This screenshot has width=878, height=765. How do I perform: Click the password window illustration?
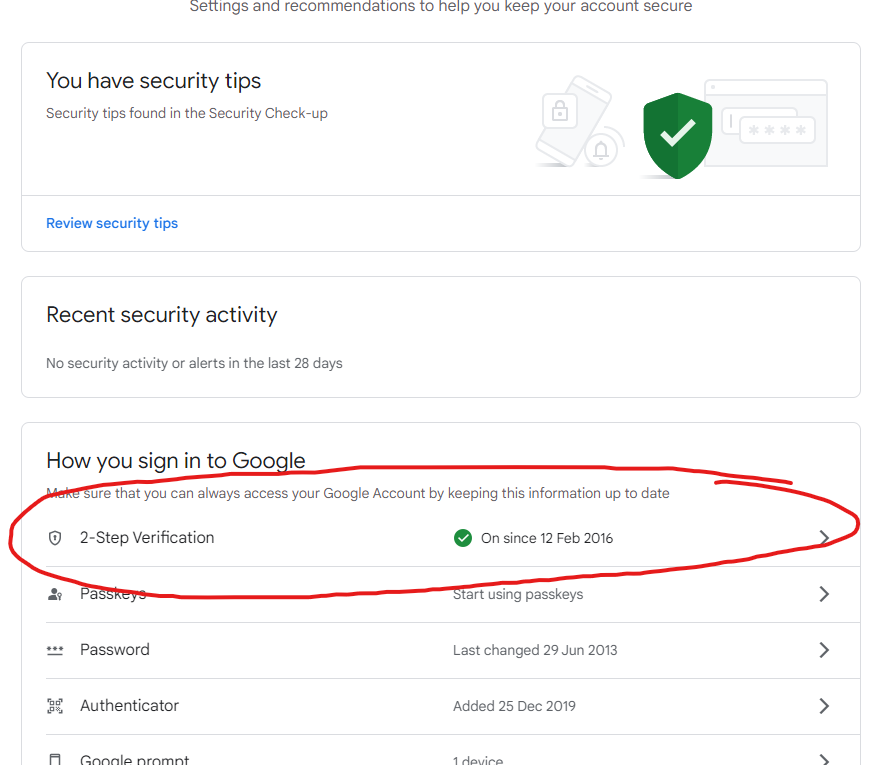(766, 123)
